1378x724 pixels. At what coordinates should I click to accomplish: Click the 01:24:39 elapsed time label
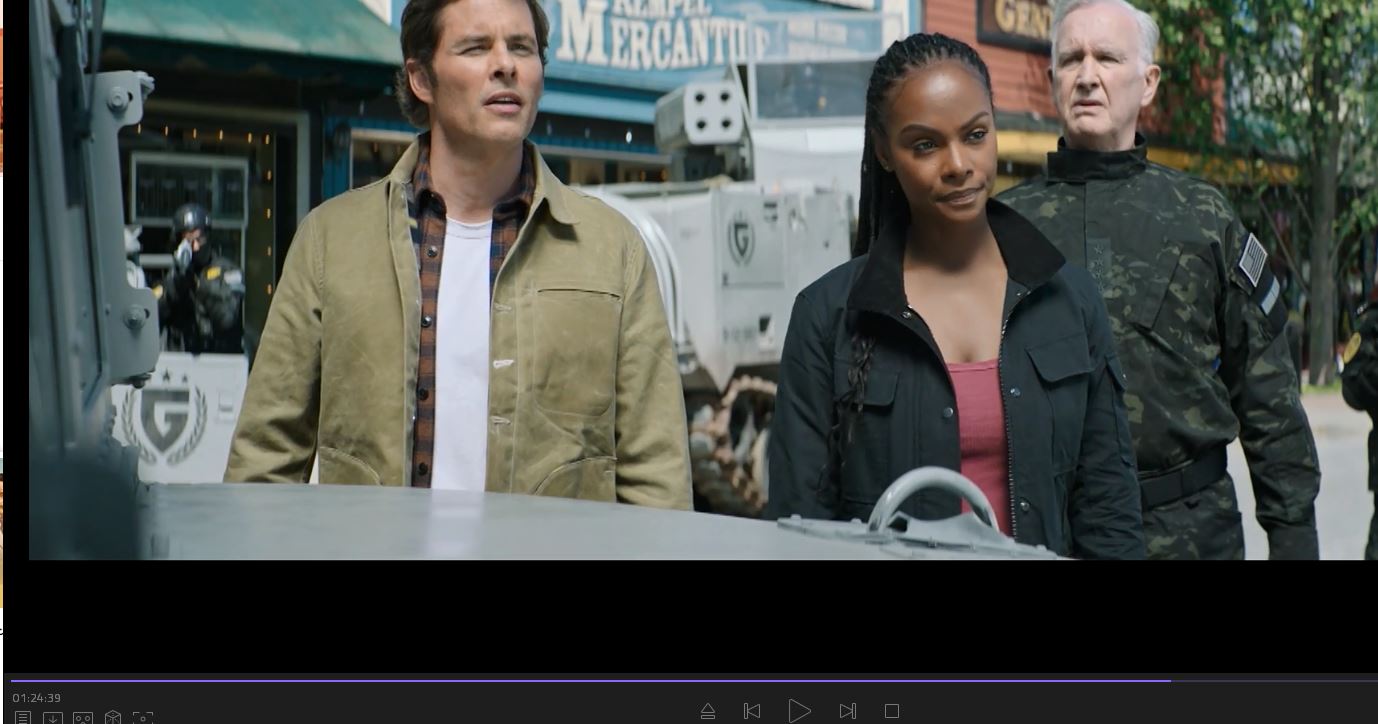(37, 698)
